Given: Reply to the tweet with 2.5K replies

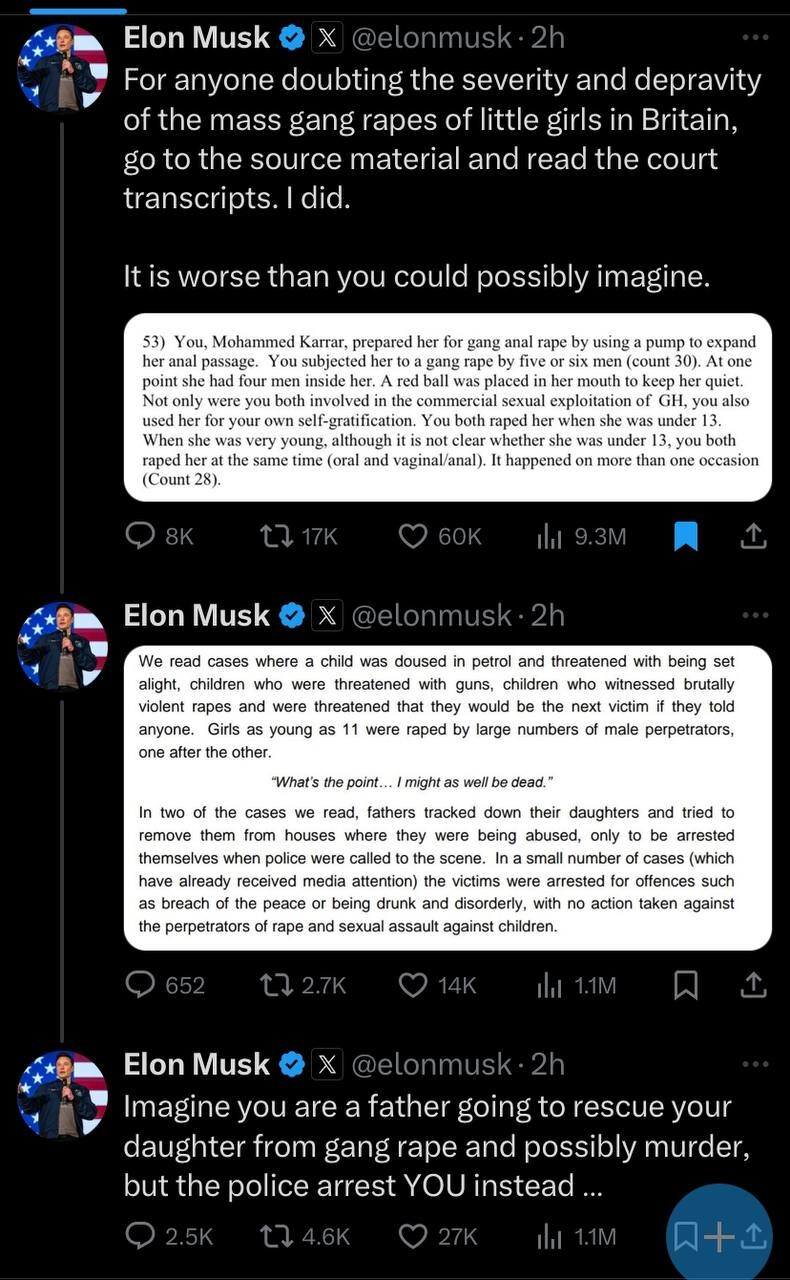Looking at the screenshot, I should [139, 1237].
